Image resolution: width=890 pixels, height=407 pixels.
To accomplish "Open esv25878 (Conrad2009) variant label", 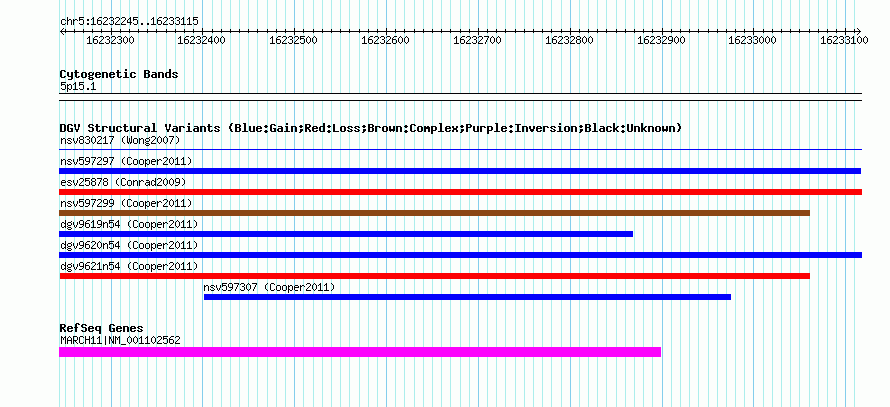I will point(123,182).
